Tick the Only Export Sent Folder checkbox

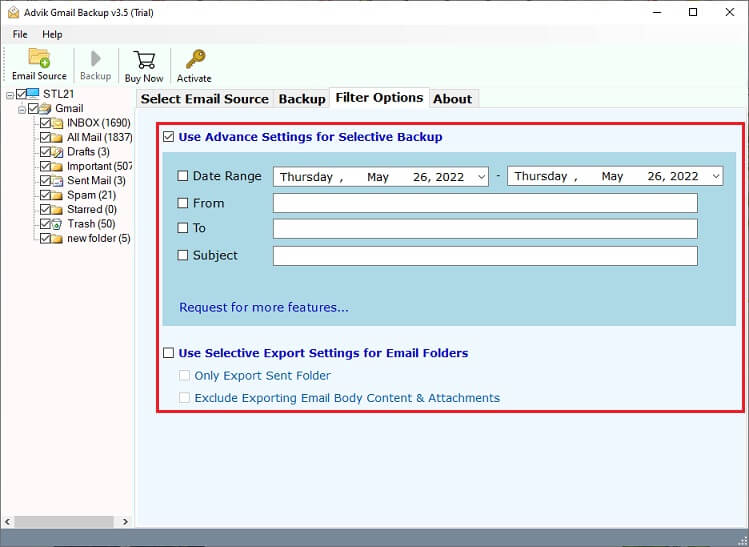point(184,375)
